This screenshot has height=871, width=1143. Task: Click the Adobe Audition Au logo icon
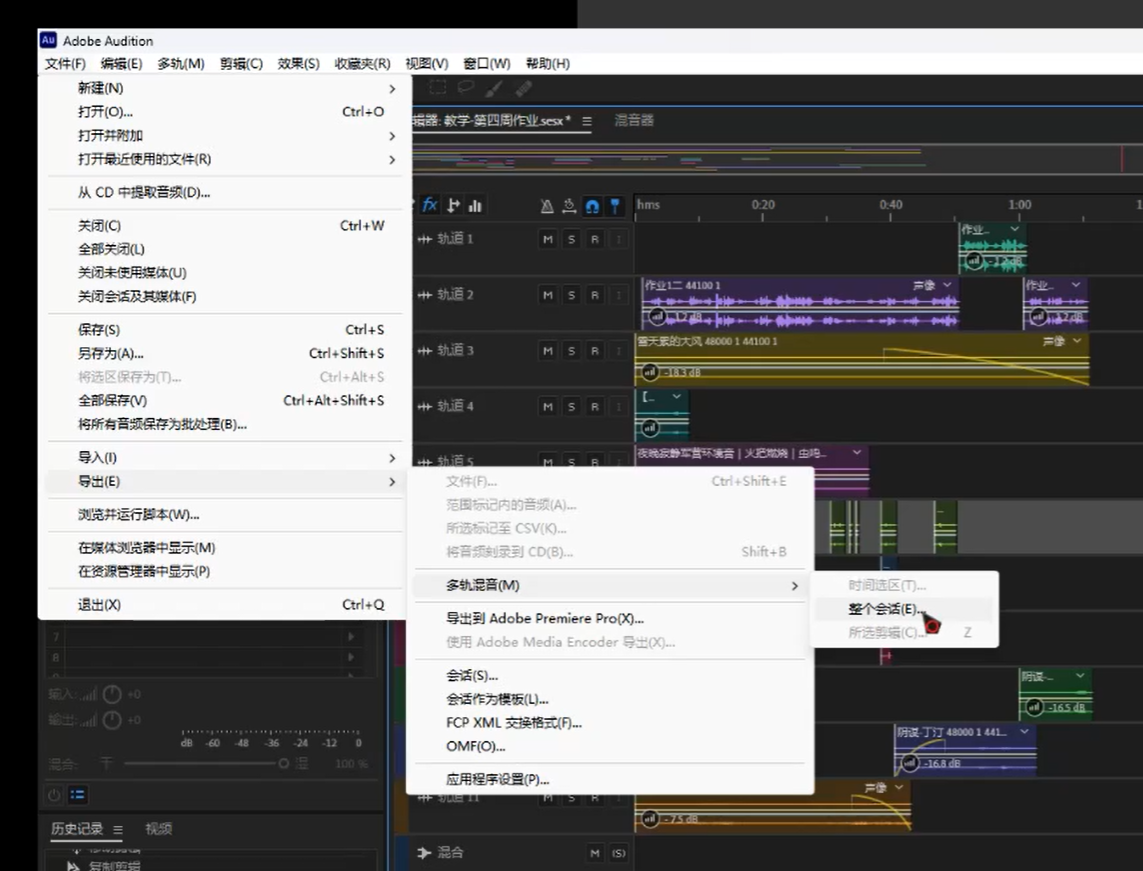click(48, 40)
